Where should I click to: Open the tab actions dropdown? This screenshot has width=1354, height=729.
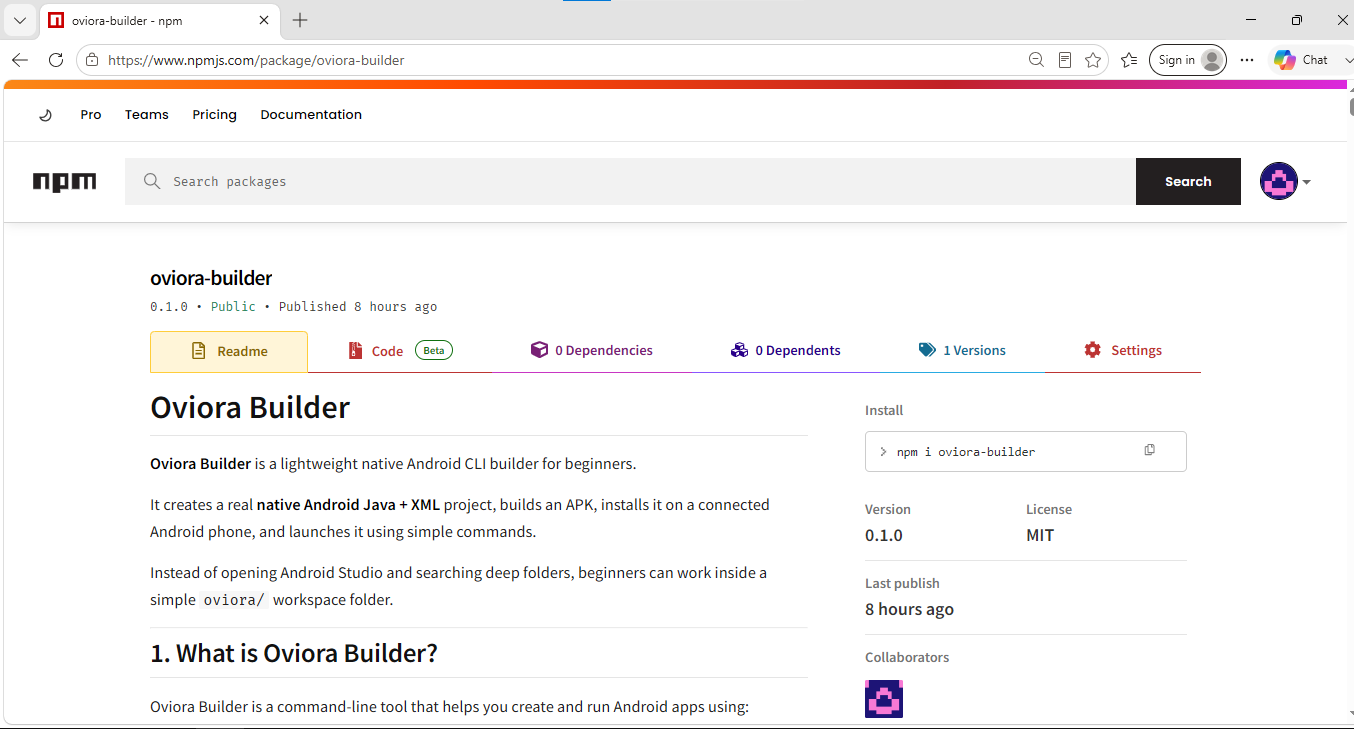(19, 20)
